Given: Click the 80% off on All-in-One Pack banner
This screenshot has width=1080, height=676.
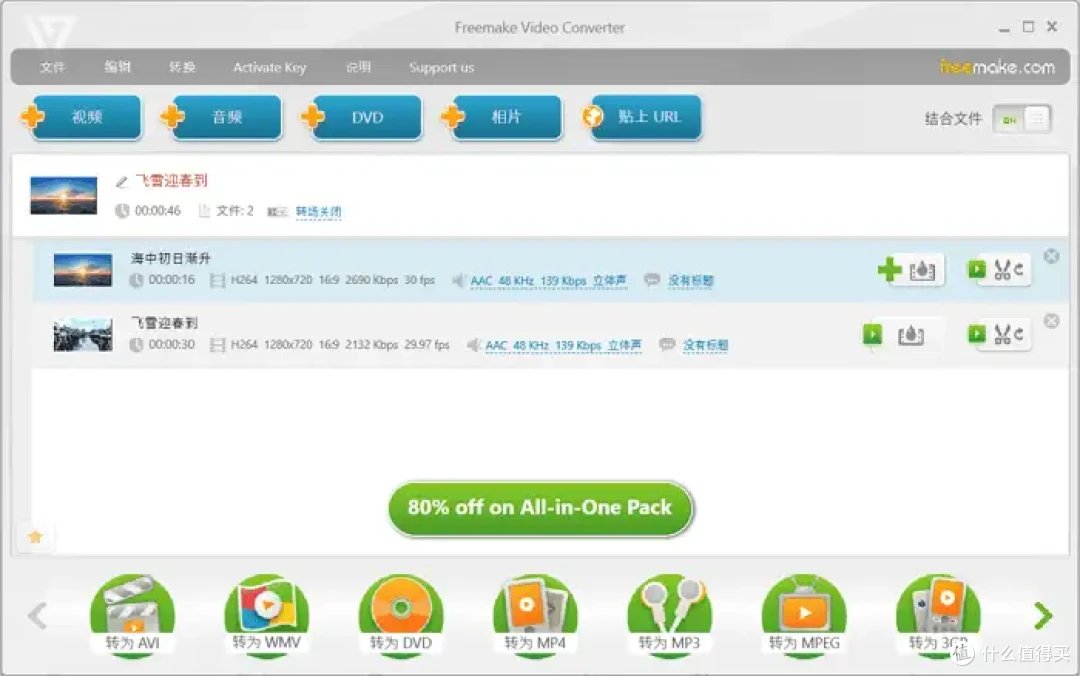Looking at the screenshot, I should point(540,508).
